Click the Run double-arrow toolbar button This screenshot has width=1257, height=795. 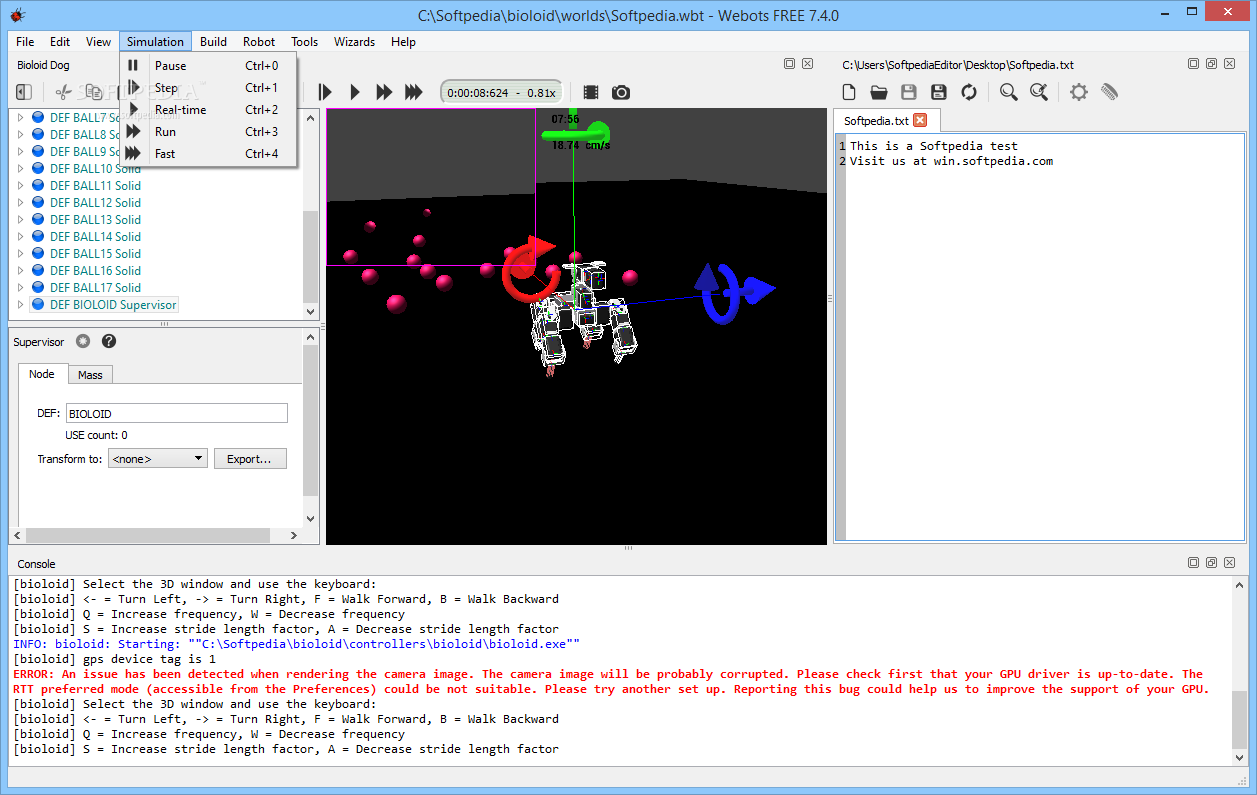click(x=384, y=92)
